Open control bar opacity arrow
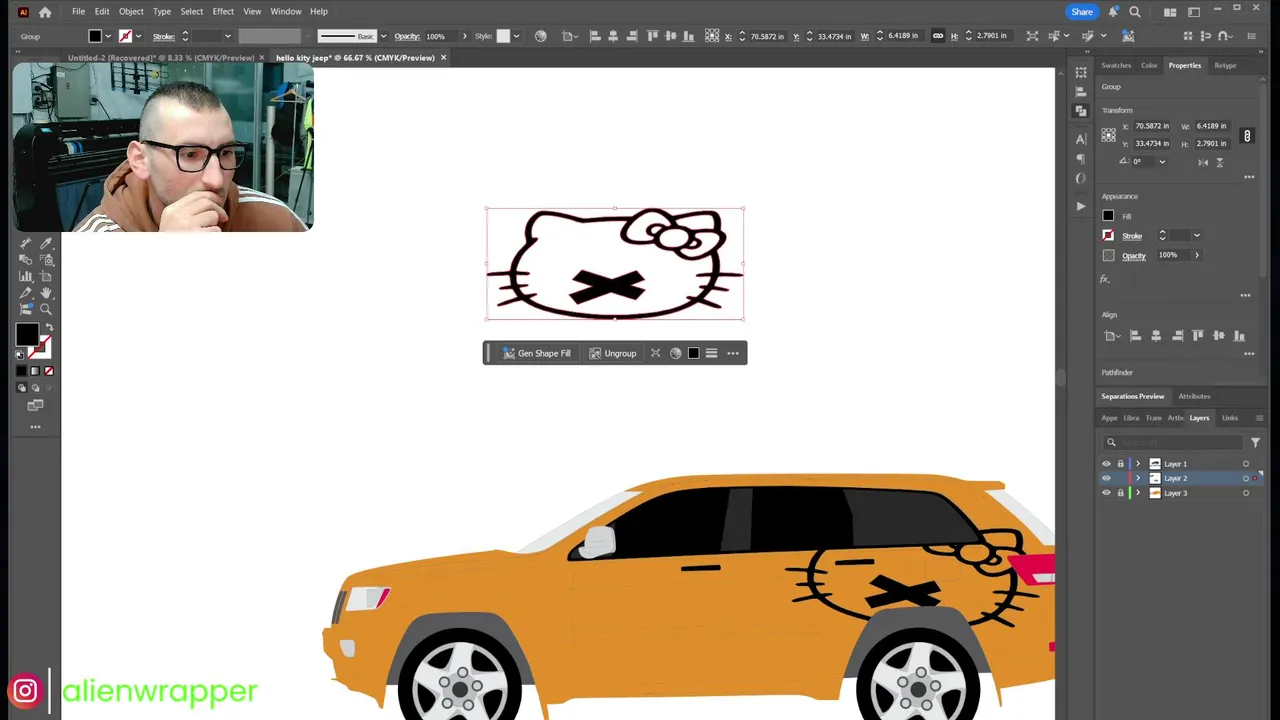Viewport: 1280px width, 720px height. [x=464, y=36]
